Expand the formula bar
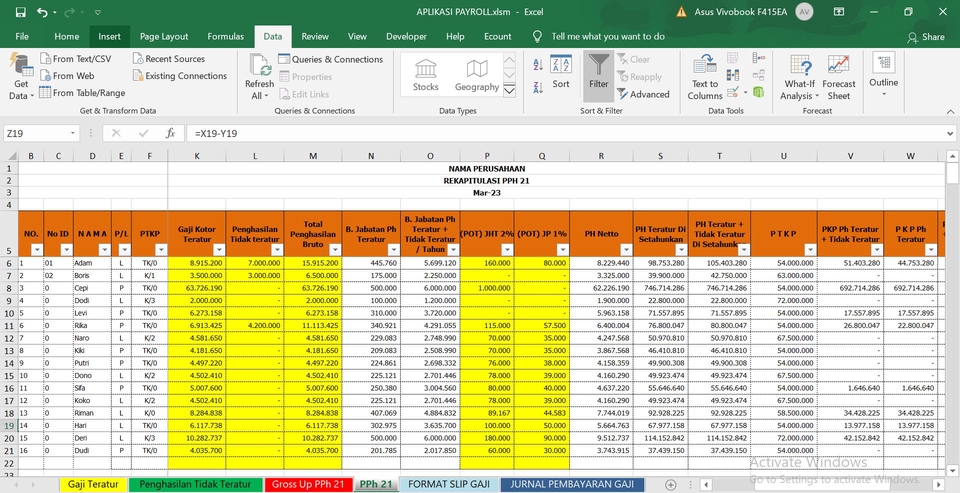This screenshot has width=960, height=493. (x=950, y=134)
